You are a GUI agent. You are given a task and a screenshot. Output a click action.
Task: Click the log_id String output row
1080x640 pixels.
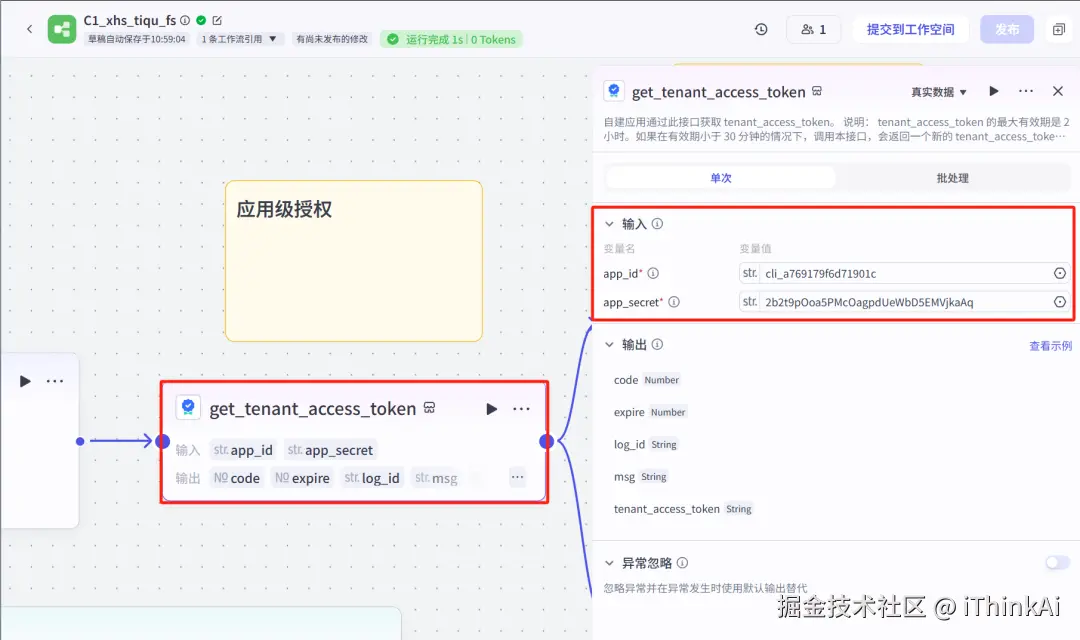click(x=646, y=444)
